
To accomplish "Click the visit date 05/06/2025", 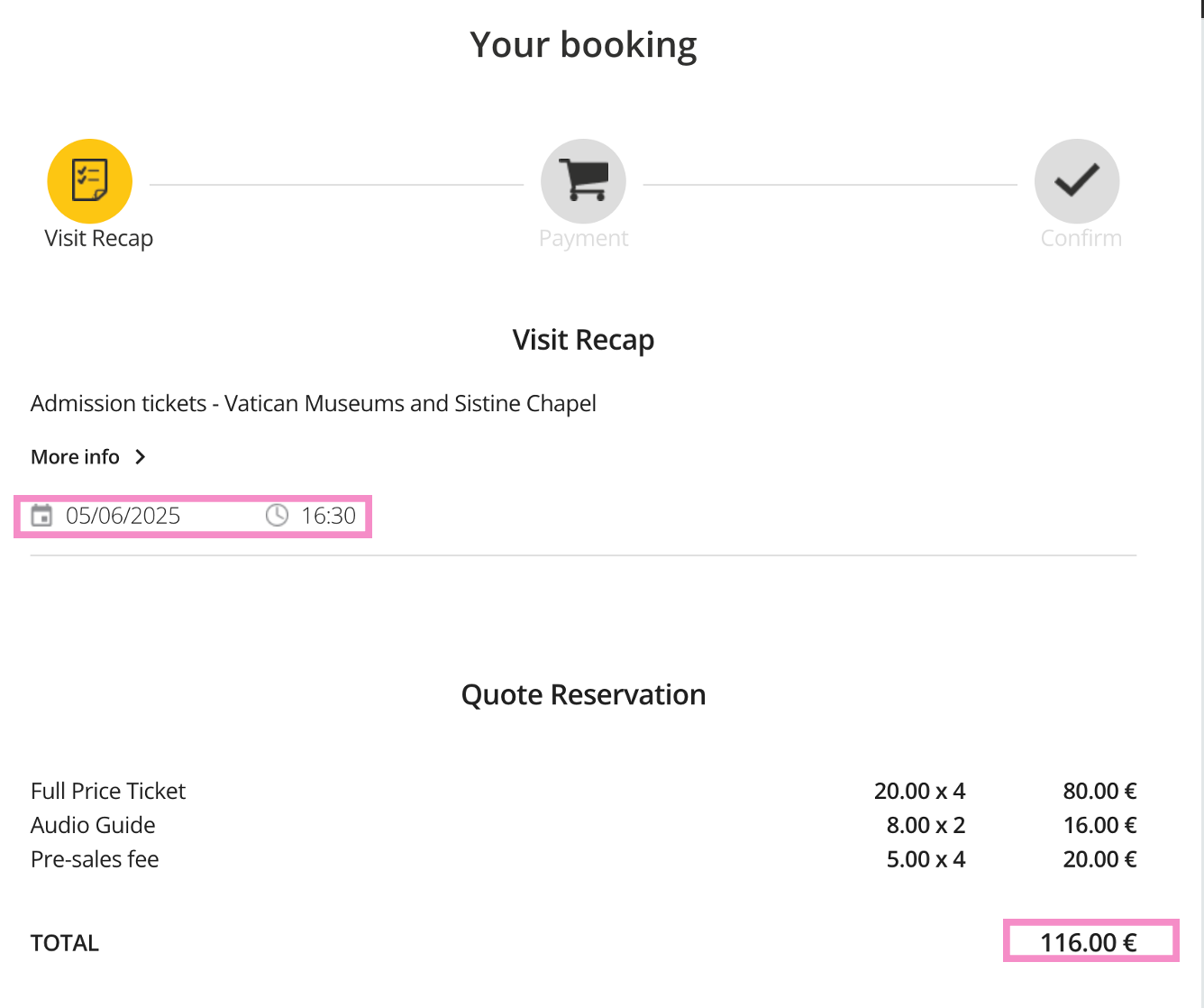I will (x=123, y=516).
